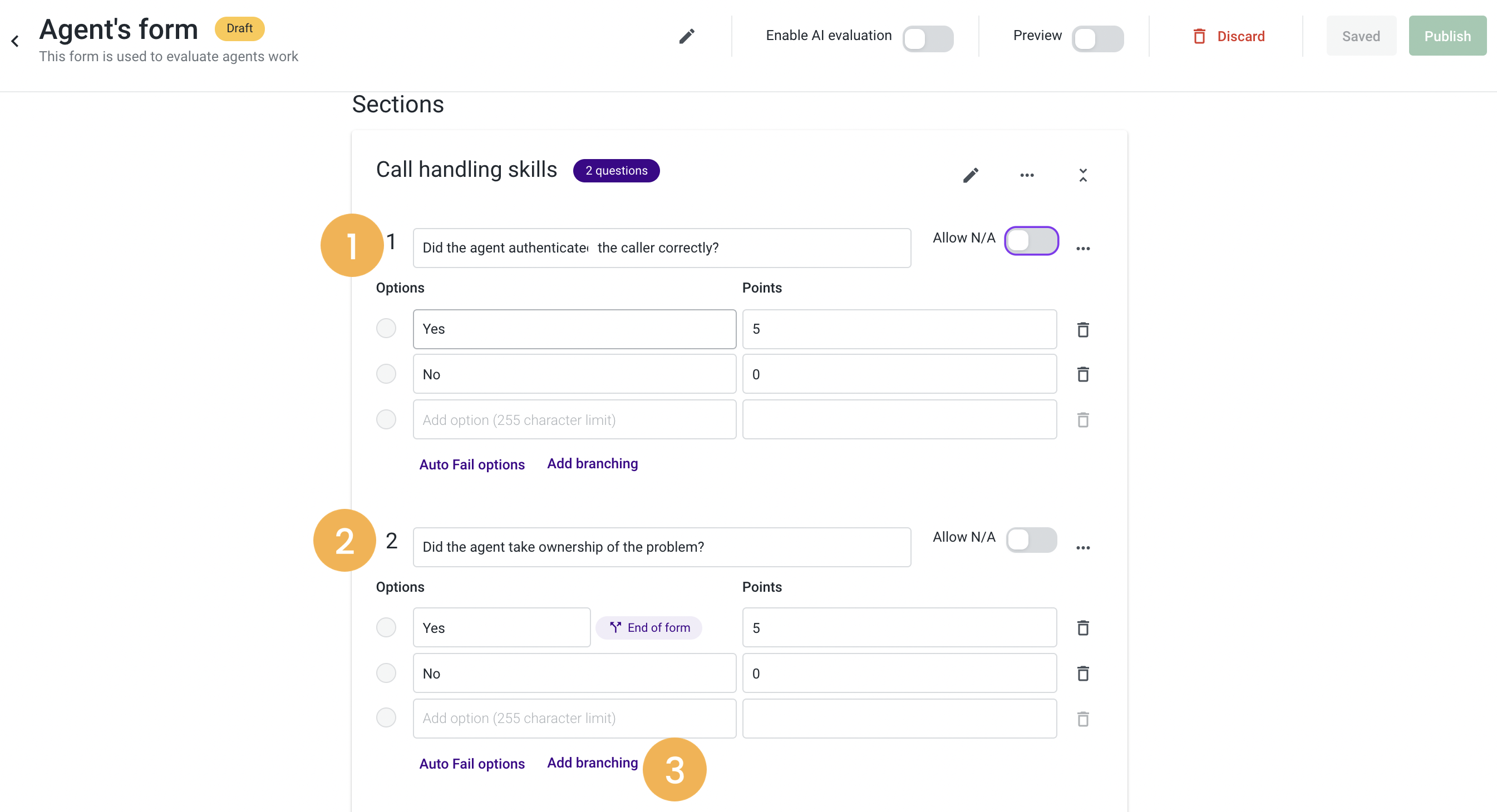Image resolution: width=1497 pixels, height=812 pixels.
Task: Click the 2 questions badge
Action: [616, 170]
